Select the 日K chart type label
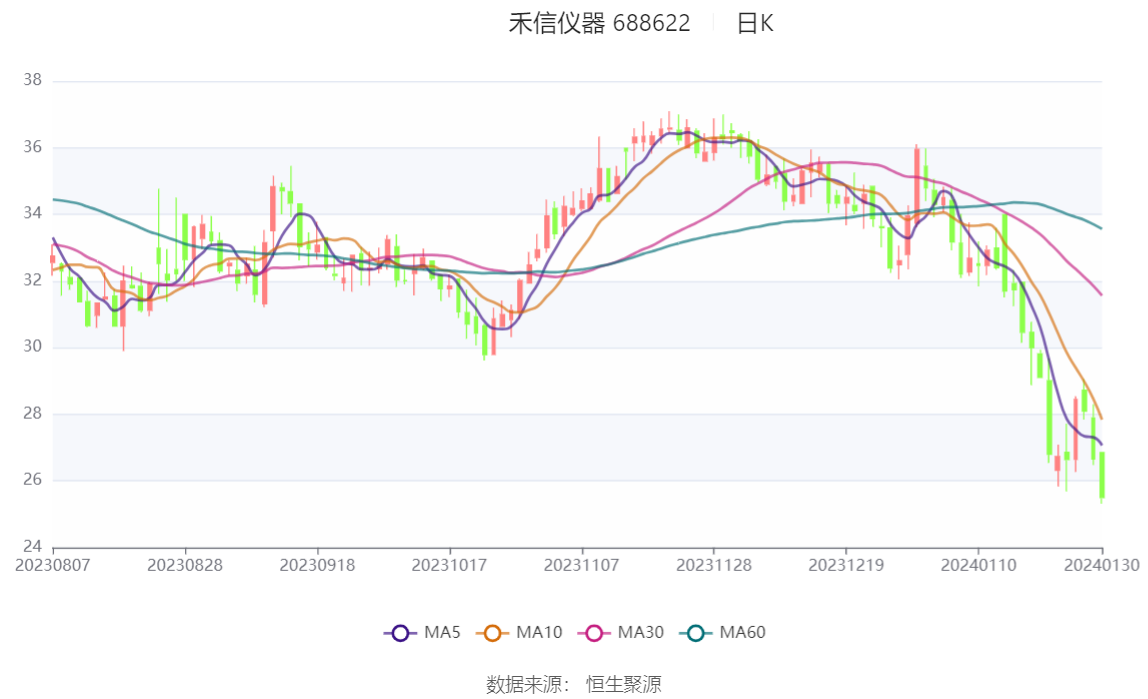 pyautogui.click(x=755, y=24)
